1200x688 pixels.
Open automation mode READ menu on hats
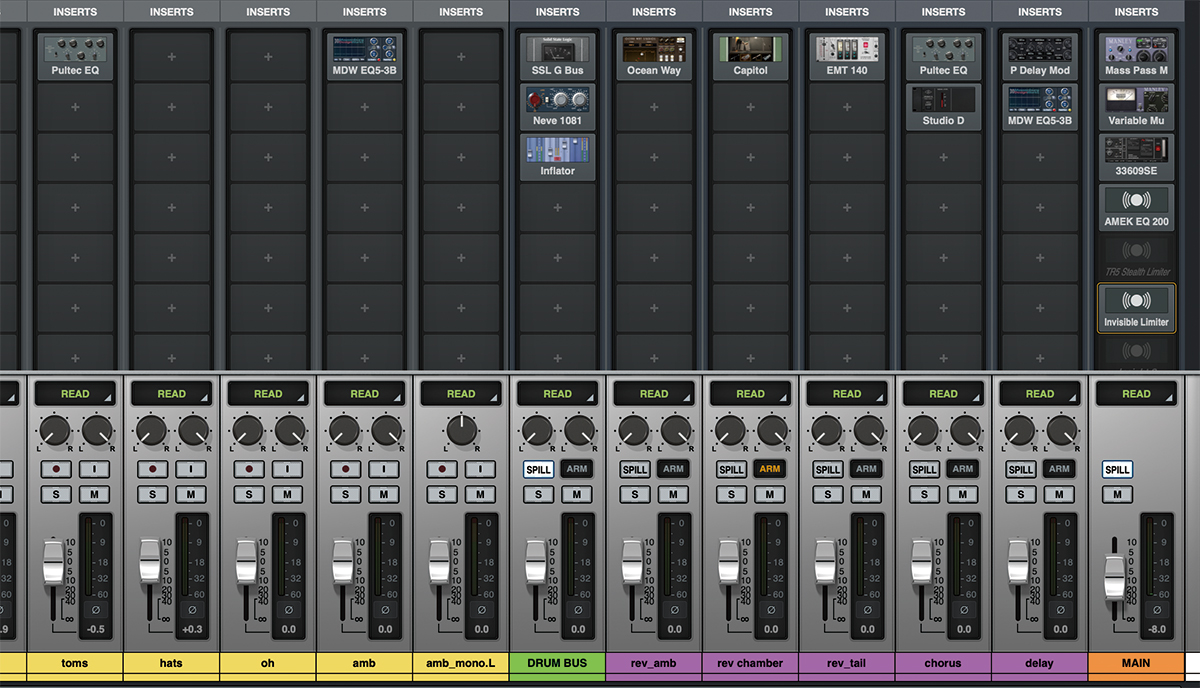(172, 394)
